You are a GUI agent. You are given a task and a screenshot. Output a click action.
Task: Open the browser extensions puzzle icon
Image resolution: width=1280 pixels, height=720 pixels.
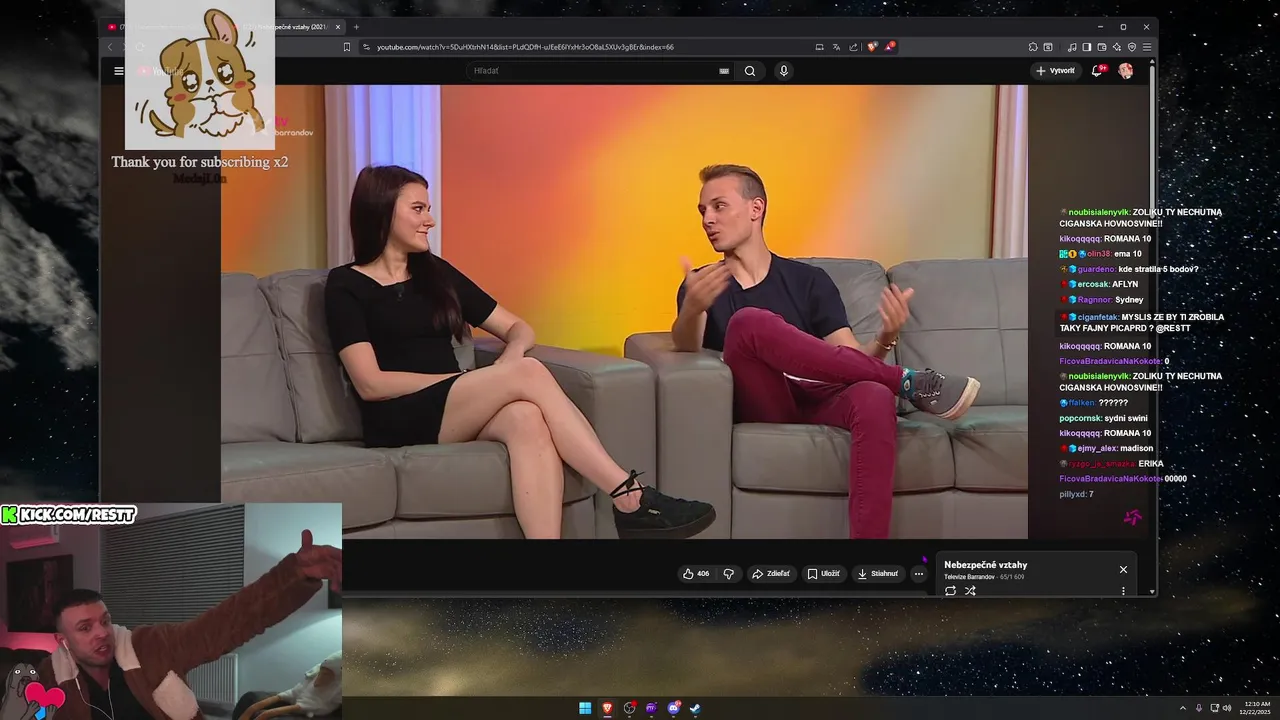1033,47
